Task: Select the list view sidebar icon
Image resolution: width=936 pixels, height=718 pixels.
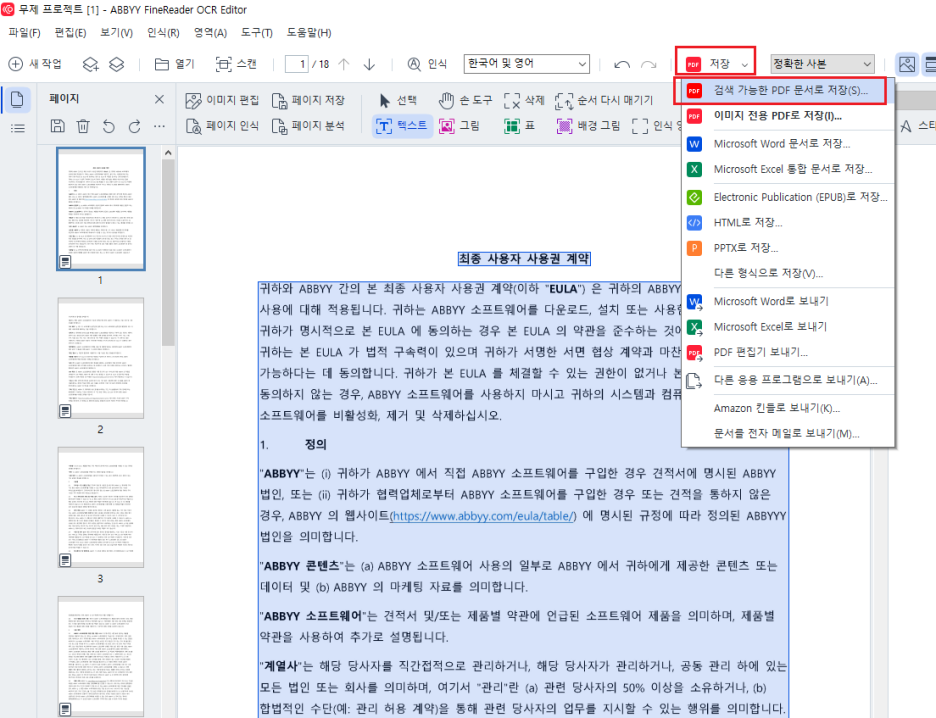Action: (17, 128)
